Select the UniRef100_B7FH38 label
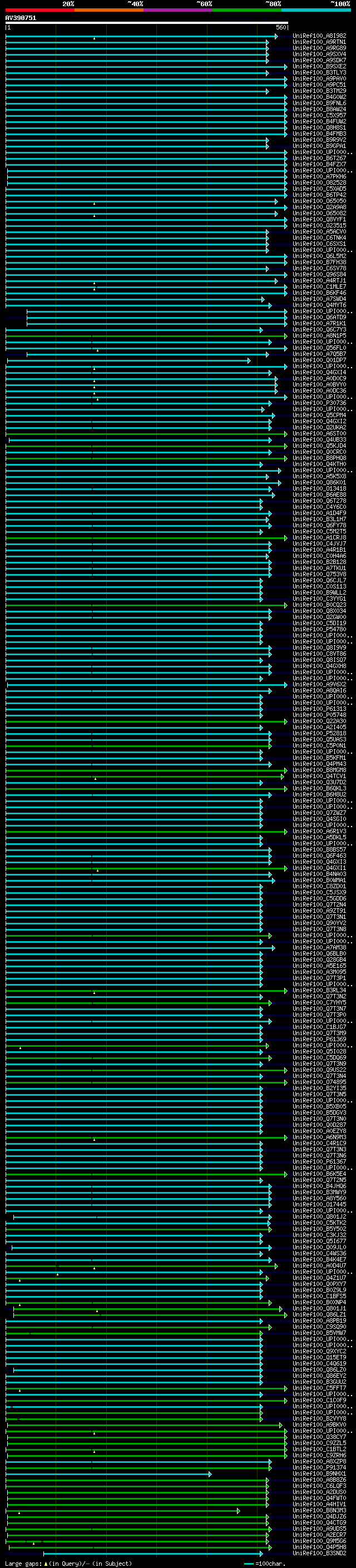This screenshot has height=1568, width=356. [x=319, y=262]
